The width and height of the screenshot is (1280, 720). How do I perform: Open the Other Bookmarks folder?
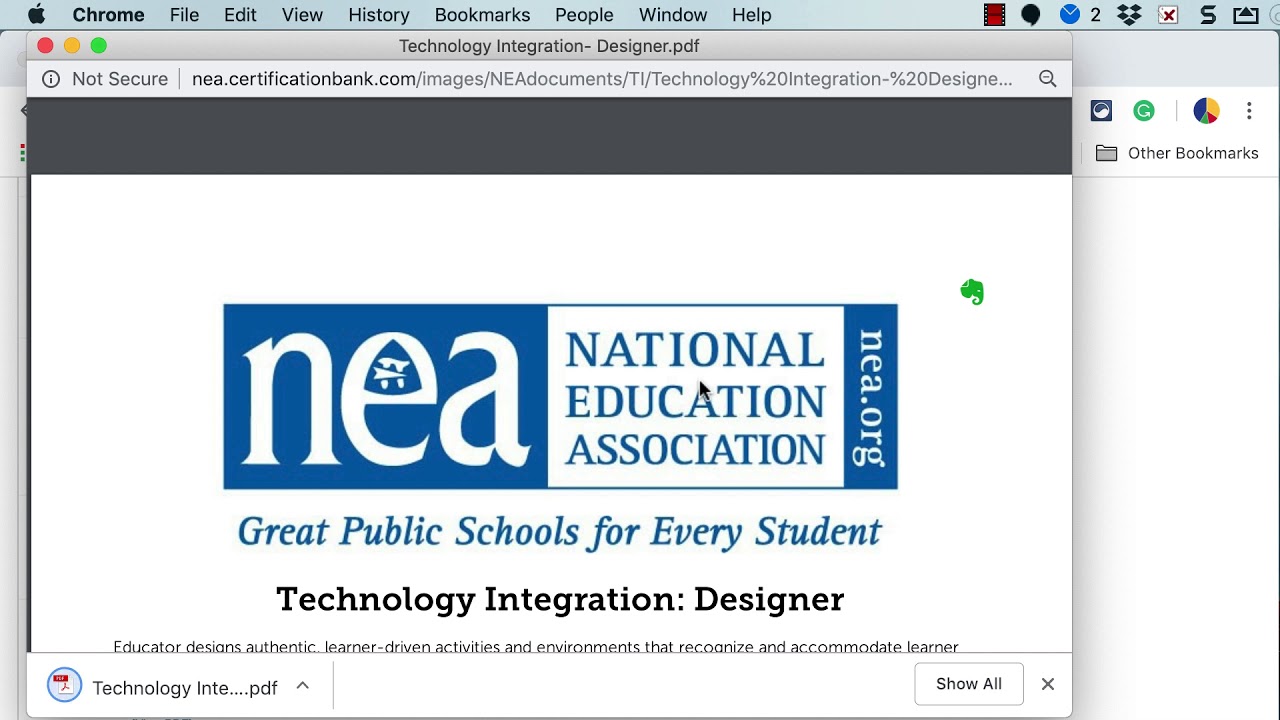click(1177, 153)
